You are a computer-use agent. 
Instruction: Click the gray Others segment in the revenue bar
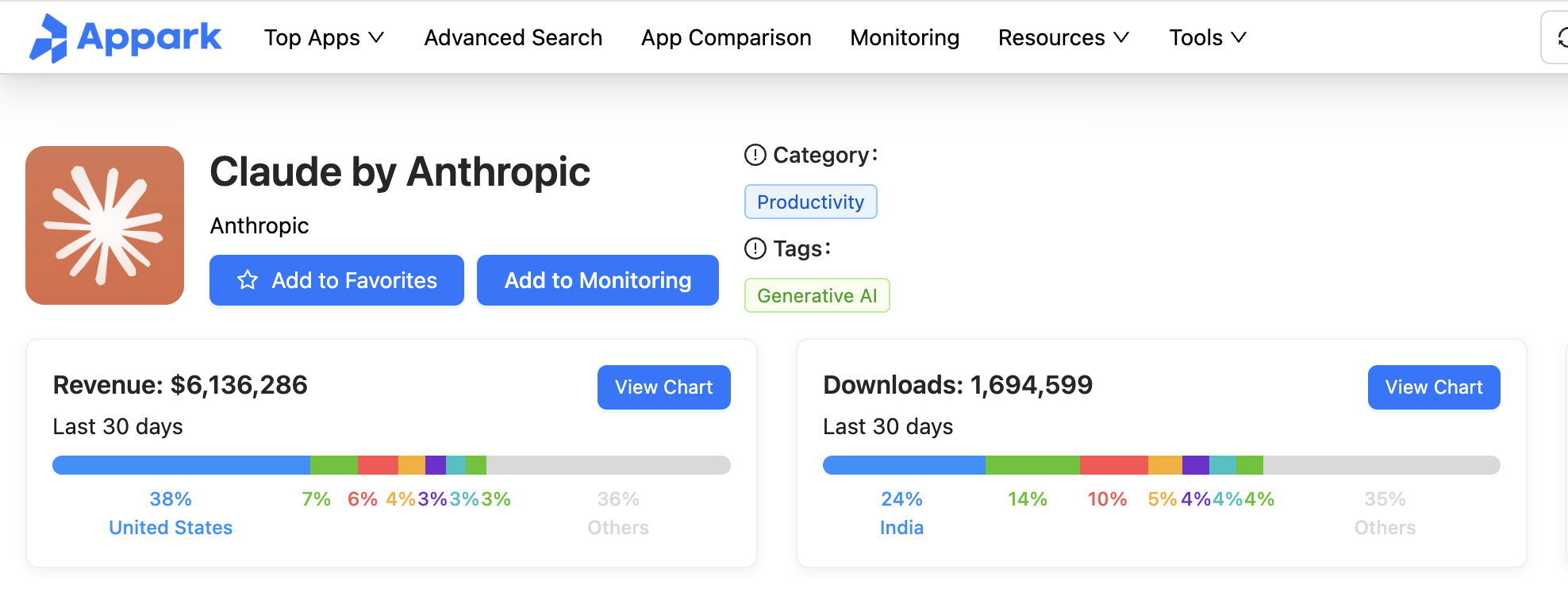(608, 465)
